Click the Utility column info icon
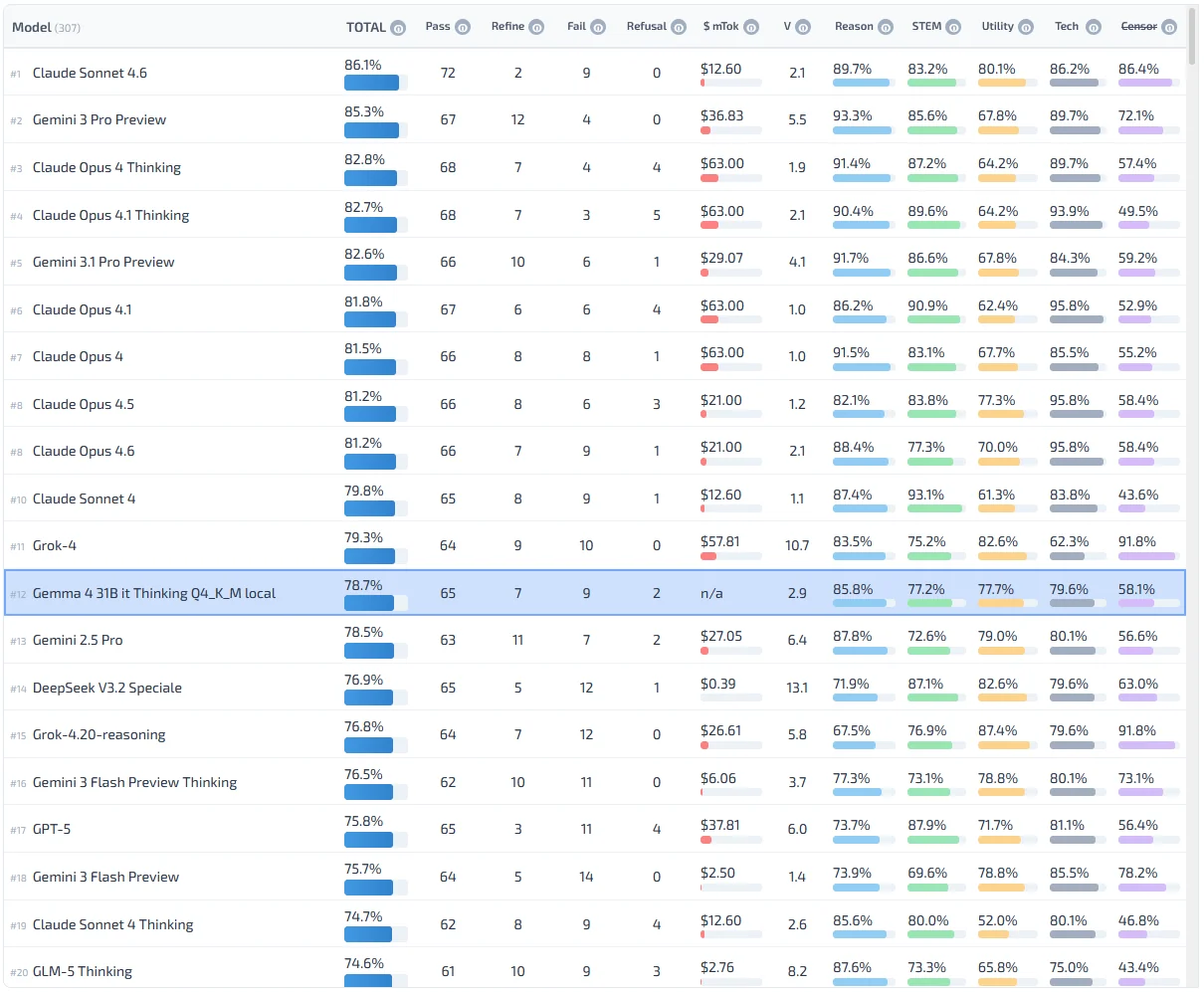Image resolution: width=1204 pixels, height=992 pixels. tap(1026, 27)
